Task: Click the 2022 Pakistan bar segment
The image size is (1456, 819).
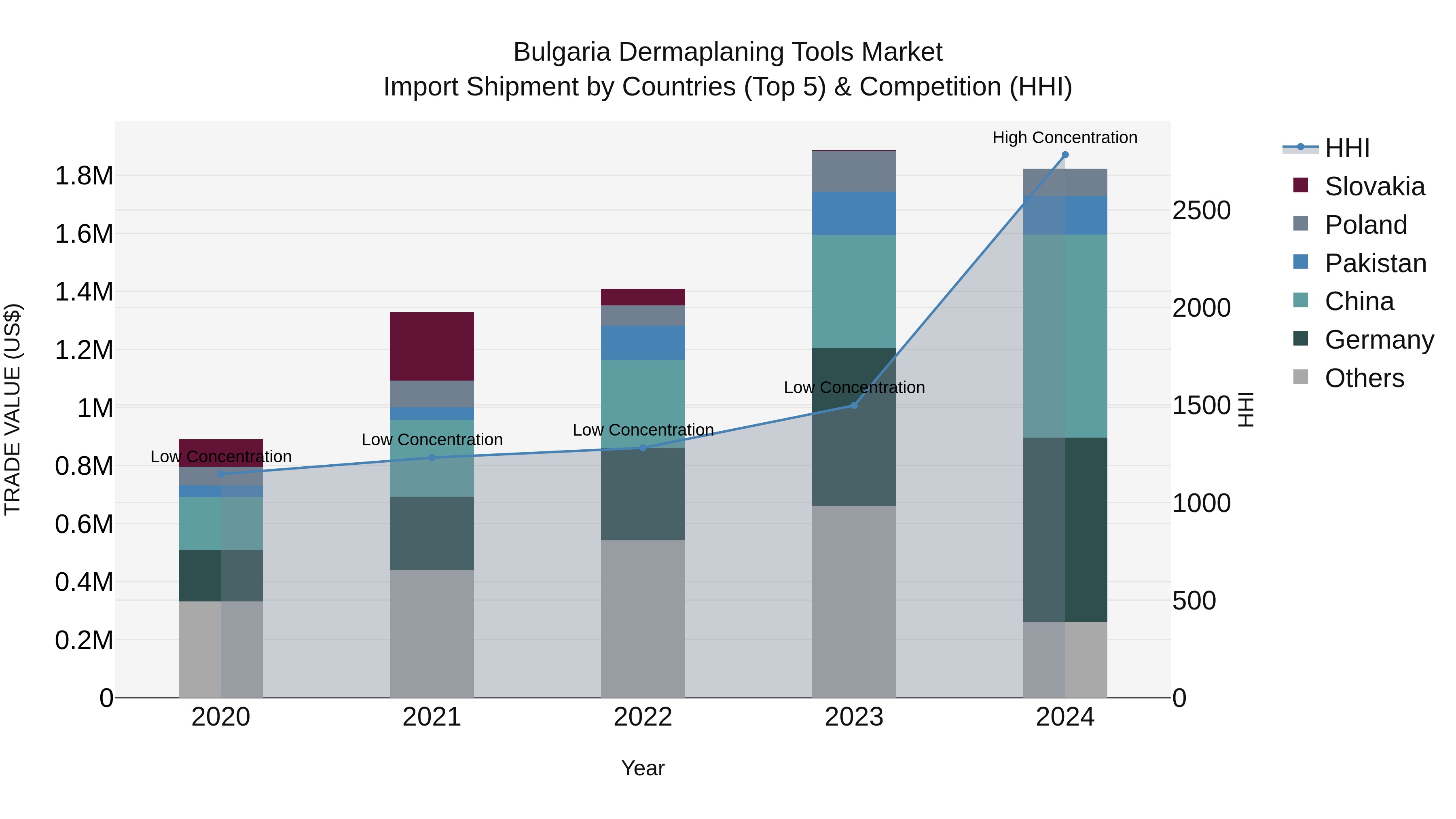Action: (643, 343)
